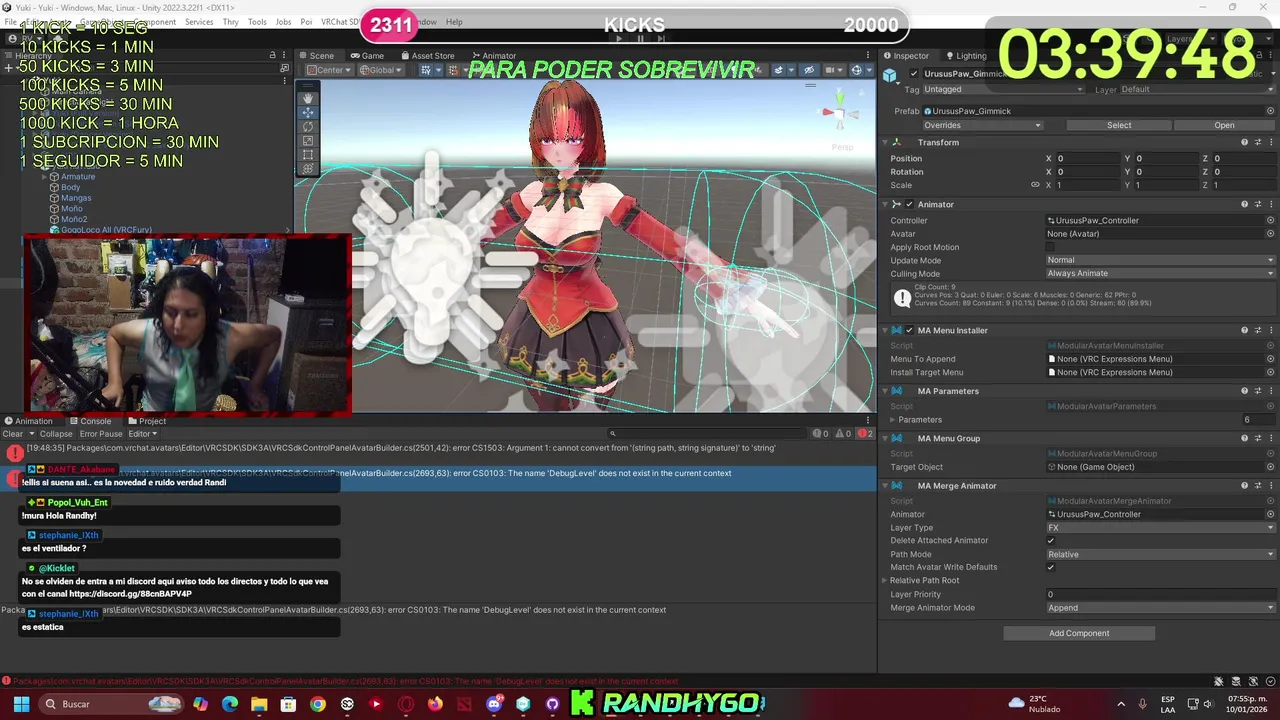Click the Scene orientation gizmo cube
The image size is (1280, 720).
tap(840, 113)
